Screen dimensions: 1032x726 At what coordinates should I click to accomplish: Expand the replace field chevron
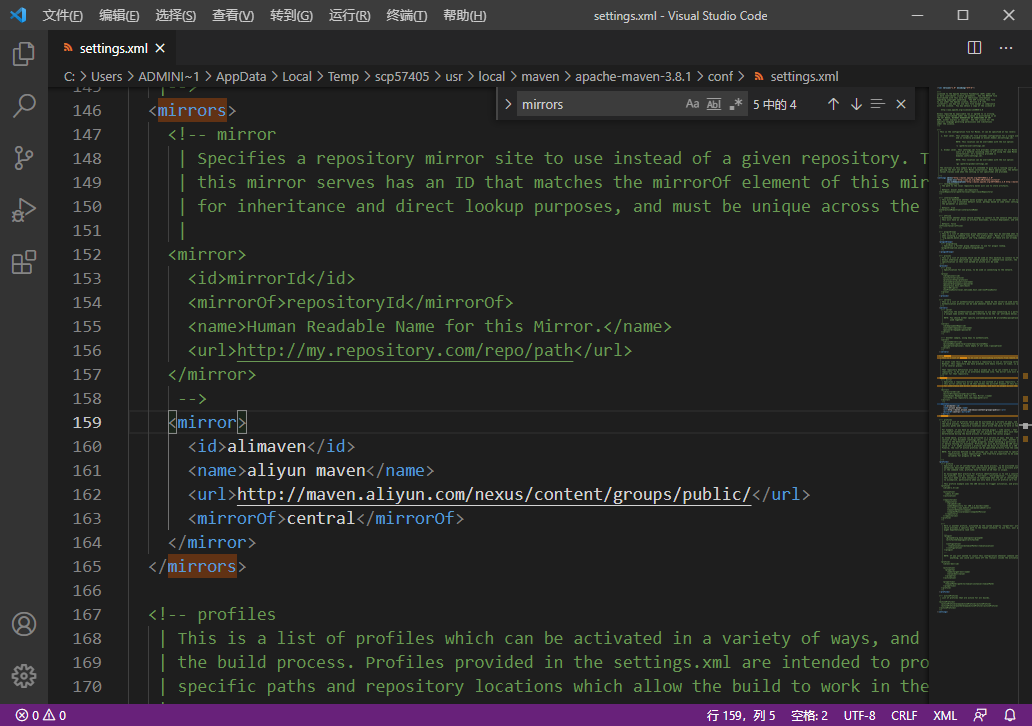click(507, 104)
